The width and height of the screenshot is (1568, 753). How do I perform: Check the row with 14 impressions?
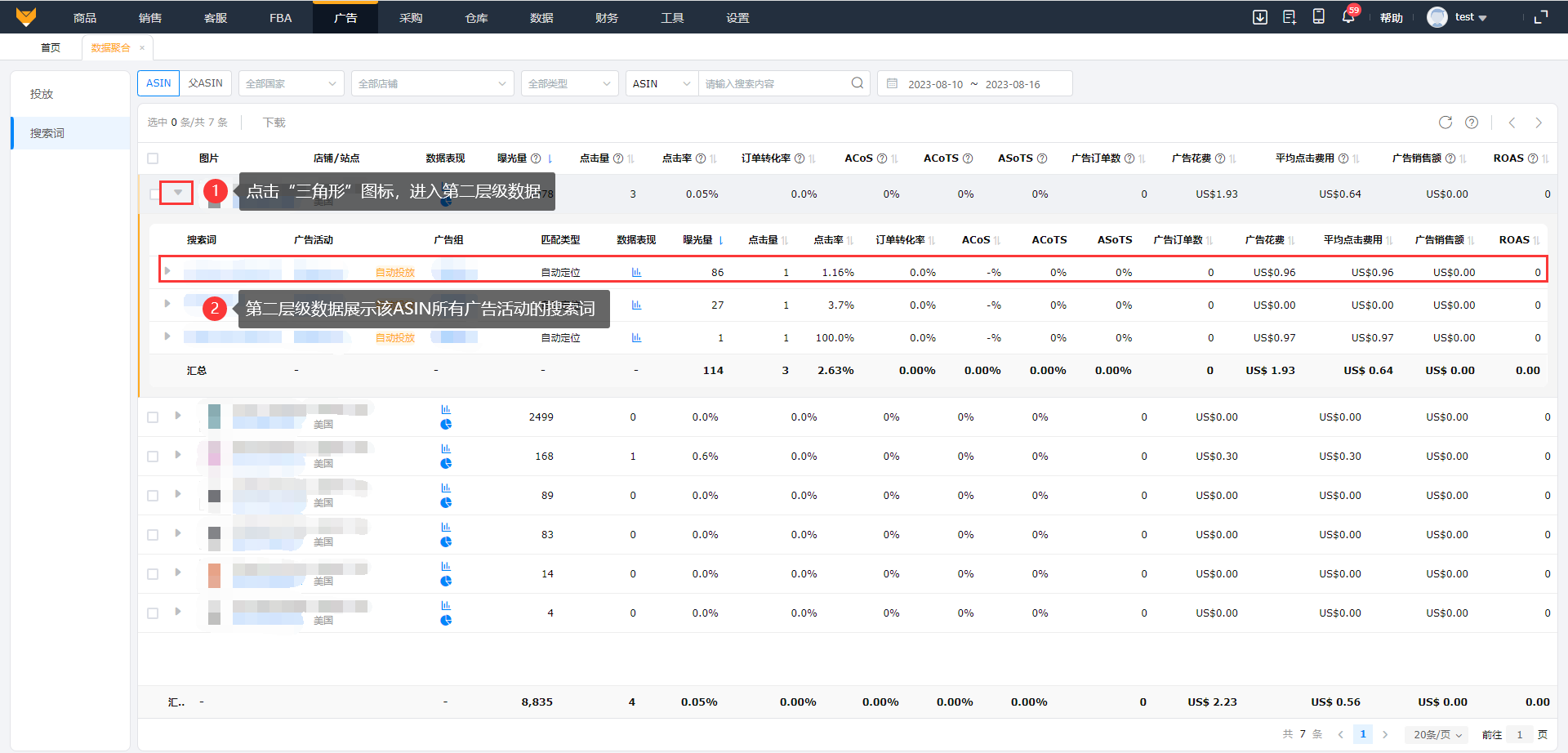coord(153,574)
